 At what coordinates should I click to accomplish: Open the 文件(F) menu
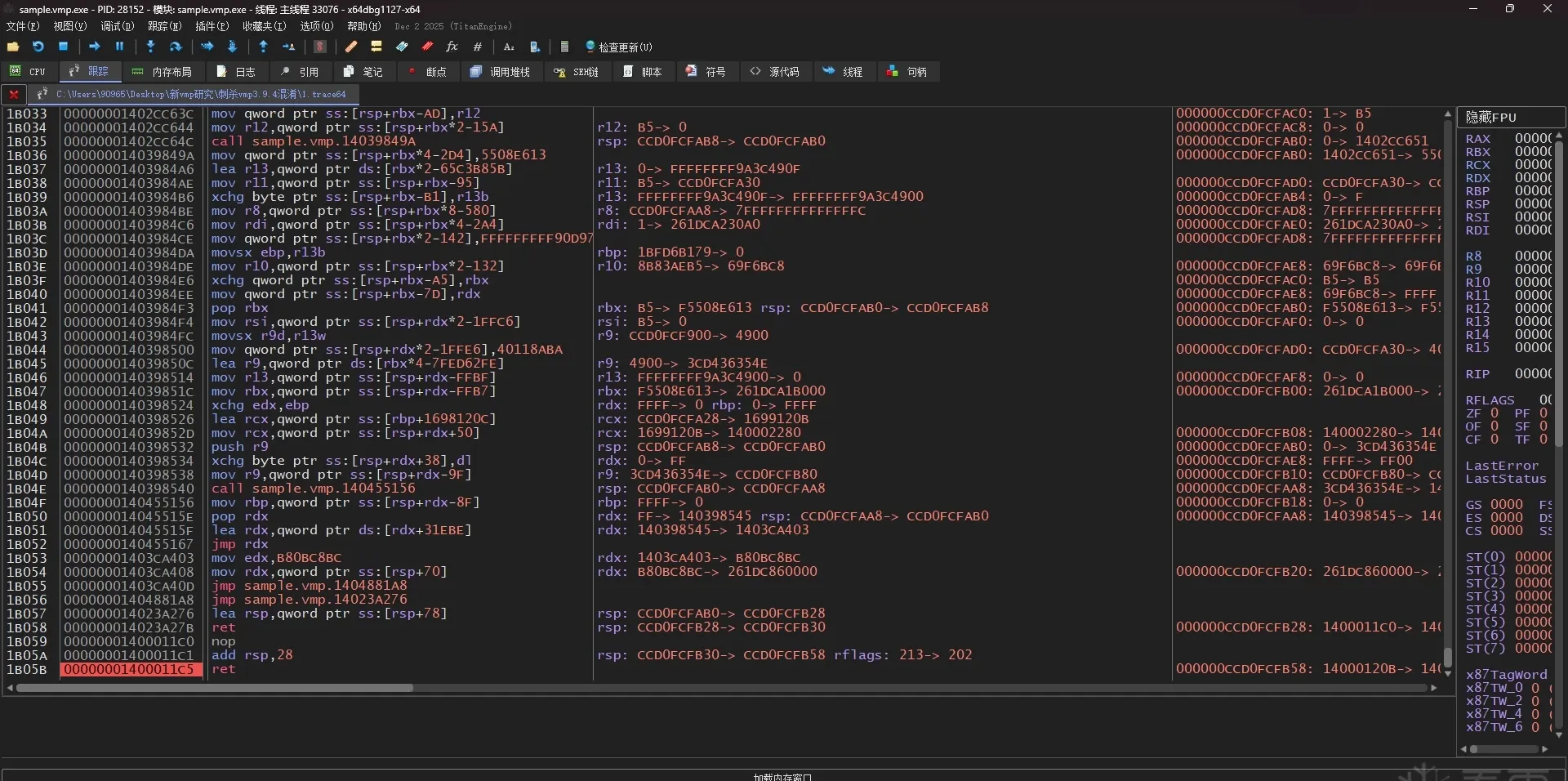click(x=23, y=26)
